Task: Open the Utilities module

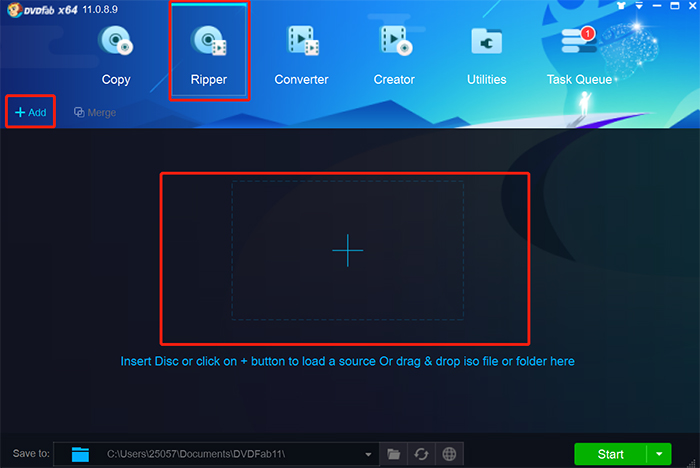Action: pos(487,55)
